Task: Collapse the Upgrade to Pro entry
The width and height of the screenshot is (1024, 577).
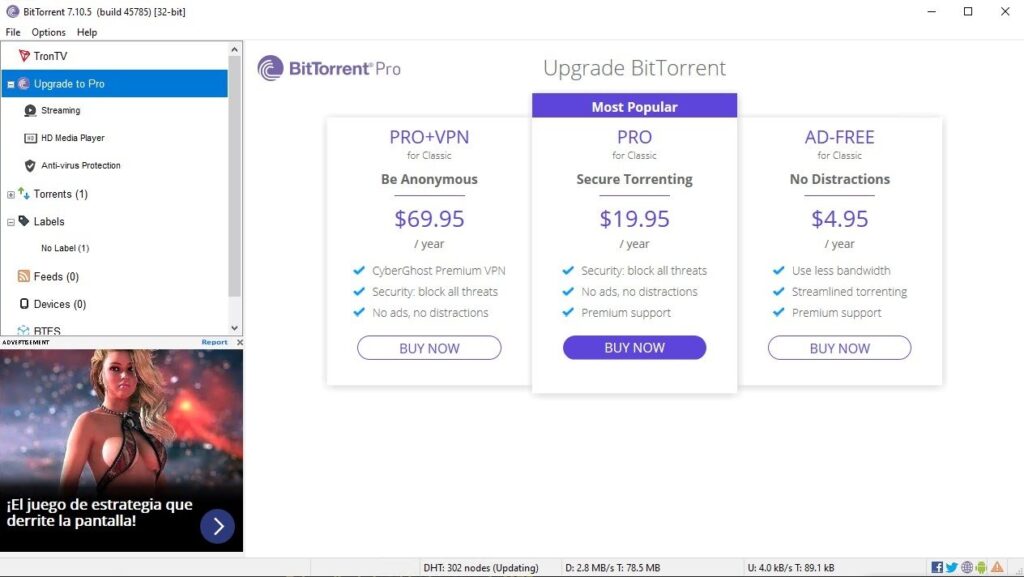Action: coord(13,84)
